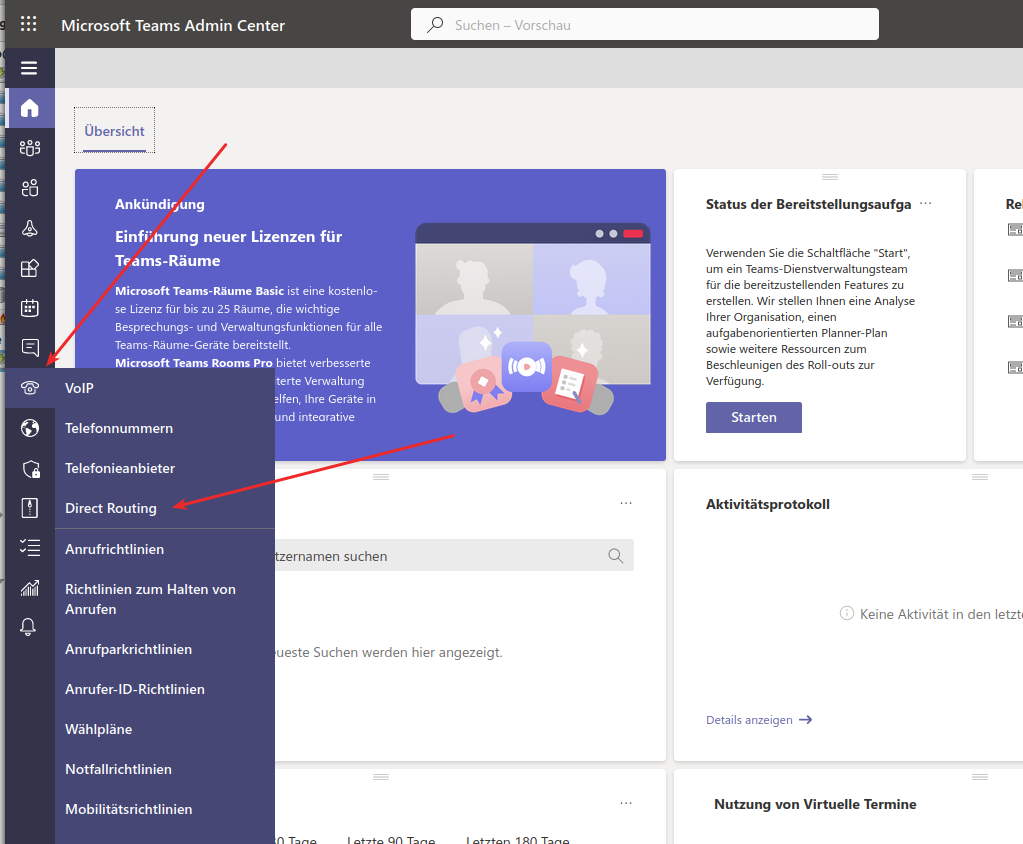Open the Messaging chat bubble icon

[30, 348]
